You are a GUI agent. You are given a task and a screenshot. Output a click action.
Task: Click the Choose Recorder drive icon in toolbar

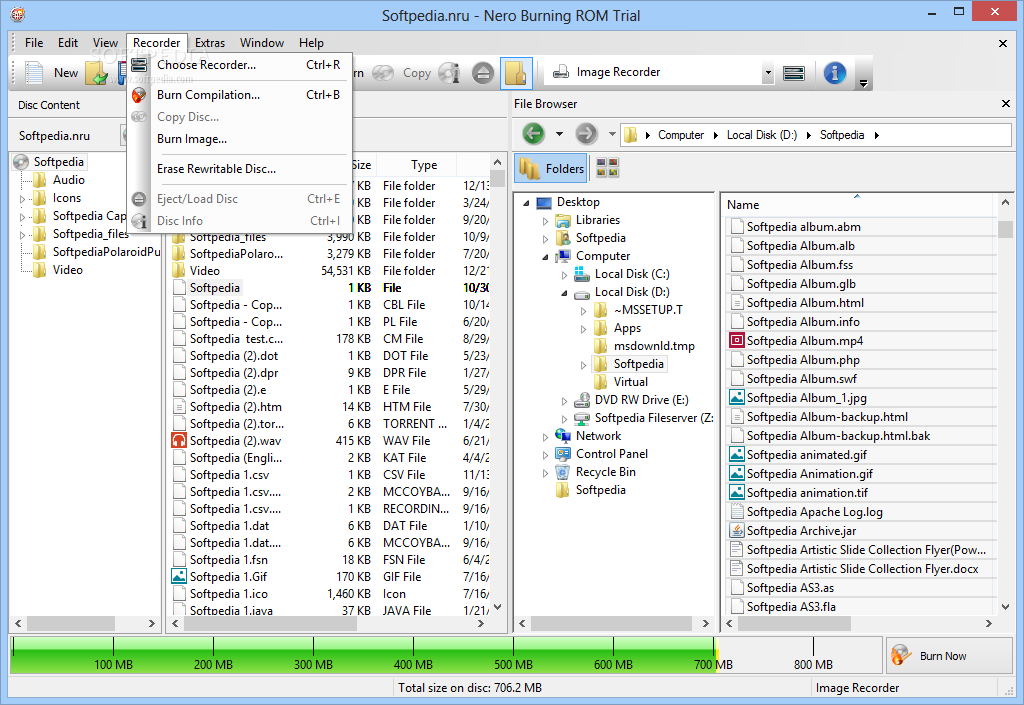pyautogui.click(x=793, y=73)
